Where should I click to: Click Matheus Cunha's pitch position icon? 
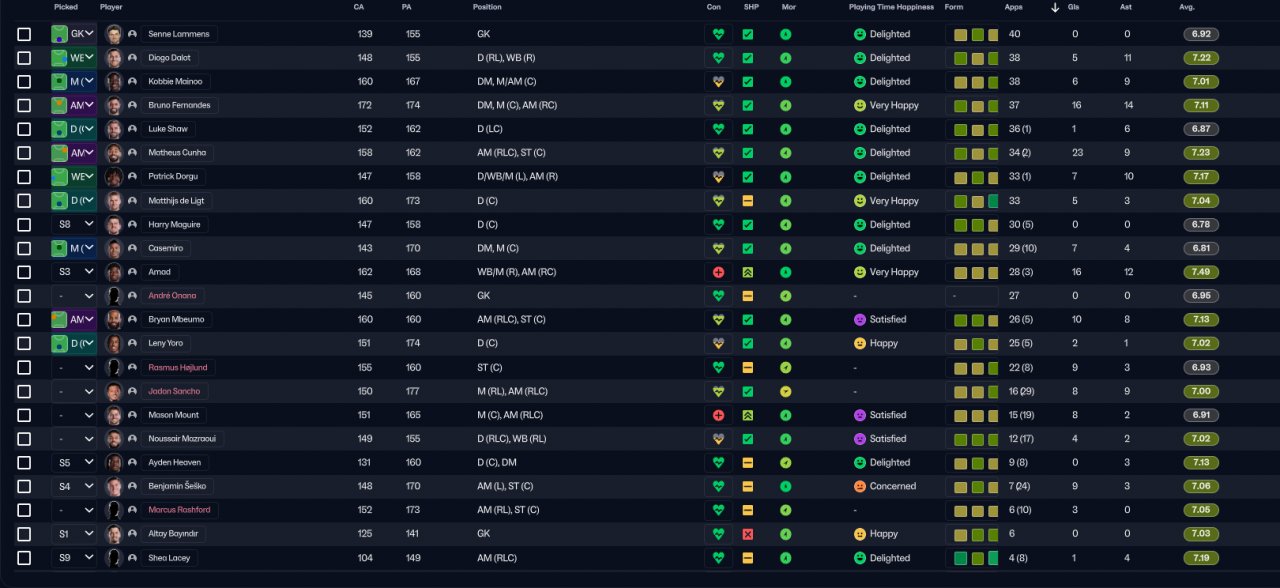pyautogui.click(x=59, y=153)
